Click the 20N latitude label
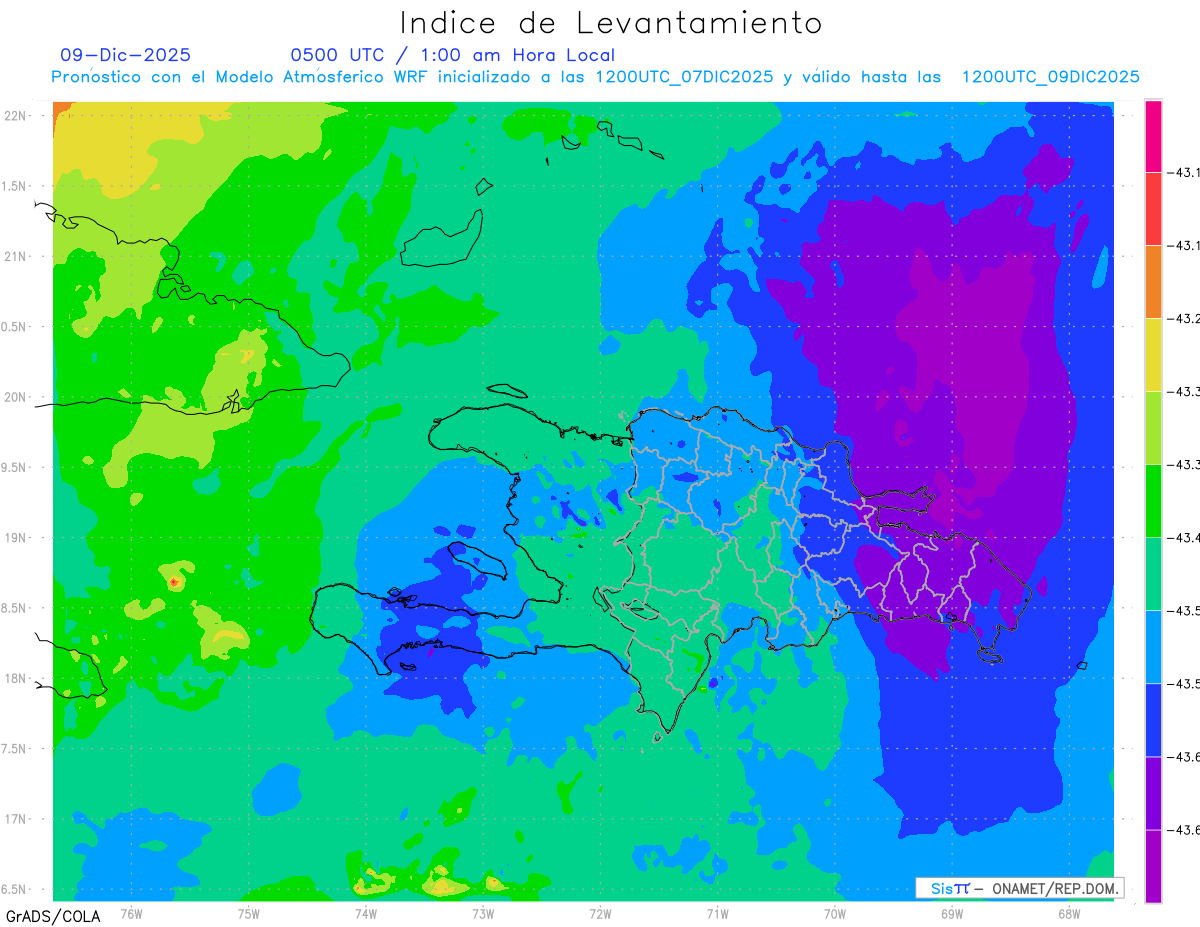The height and width of the screenshot is (927, 1200). 16,397
